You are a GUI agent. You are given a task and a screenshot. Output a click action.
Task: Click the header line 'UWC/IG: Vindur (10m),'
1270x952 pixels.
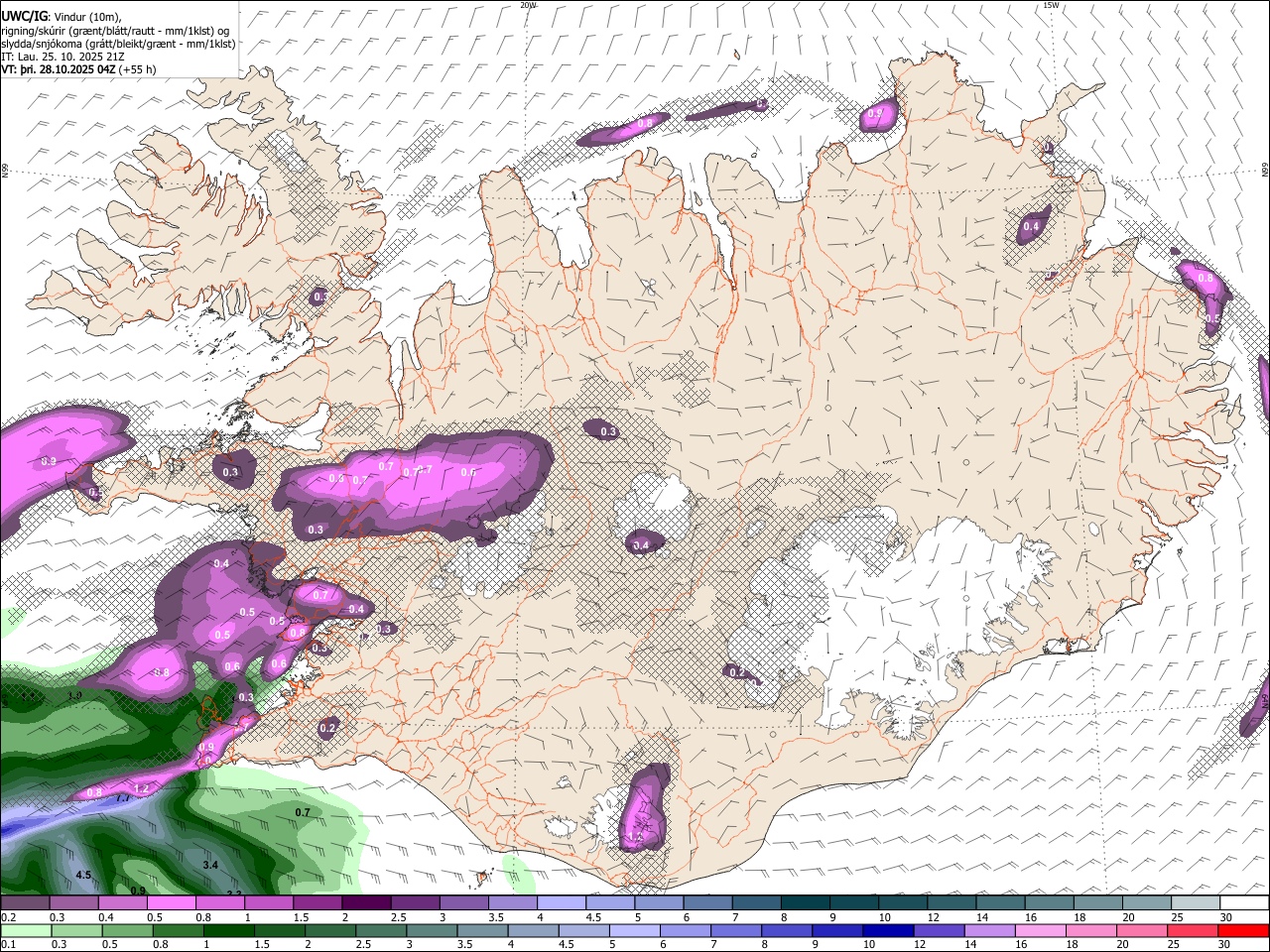(62, 16)
